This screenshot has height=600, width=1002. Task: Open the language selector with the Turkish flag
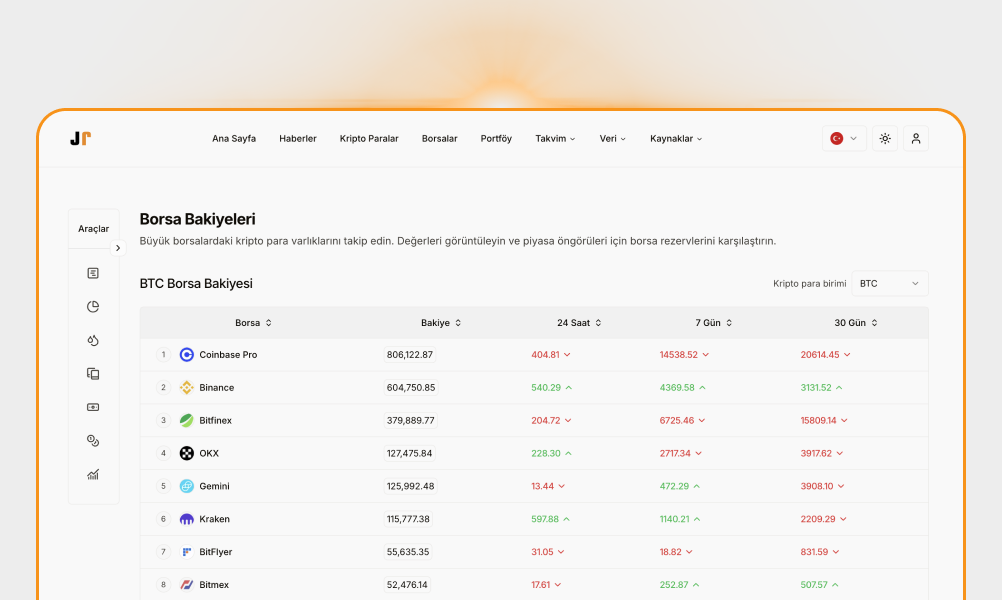tap(843, 138)
